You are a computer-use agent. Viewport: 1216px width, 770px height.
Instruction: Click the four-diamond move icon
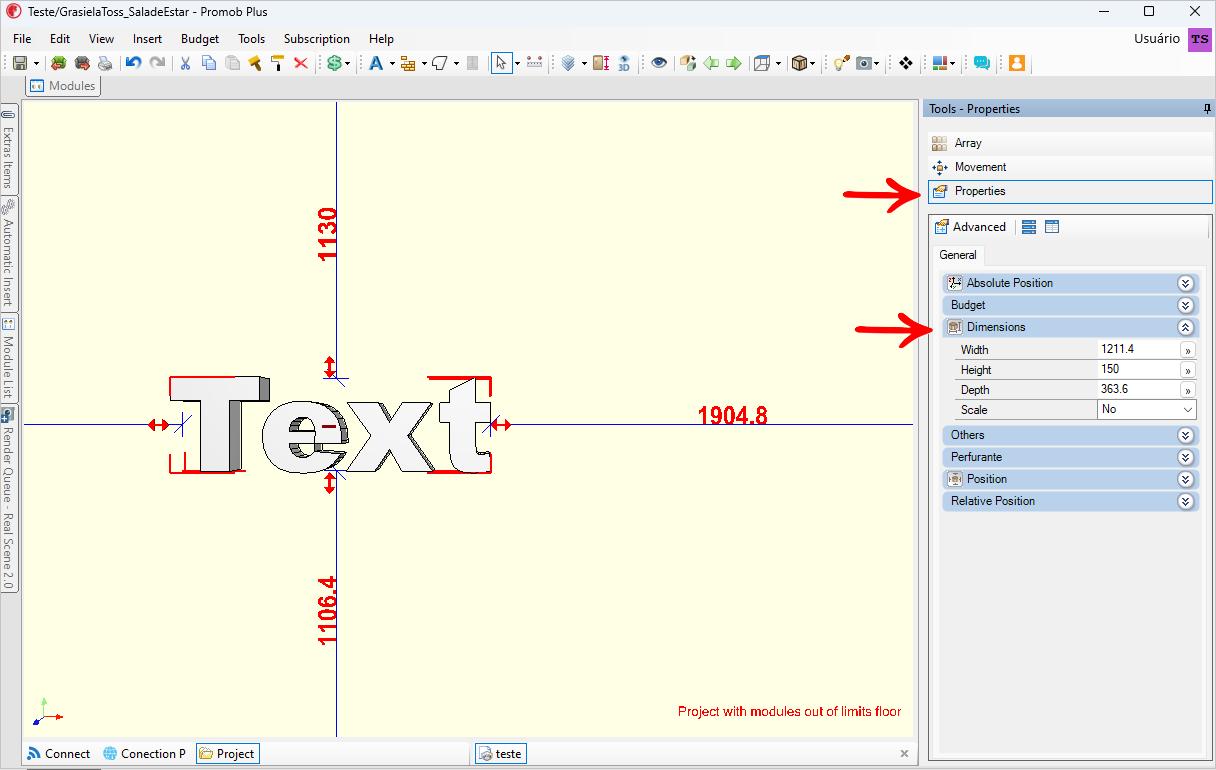coord(906,63)
